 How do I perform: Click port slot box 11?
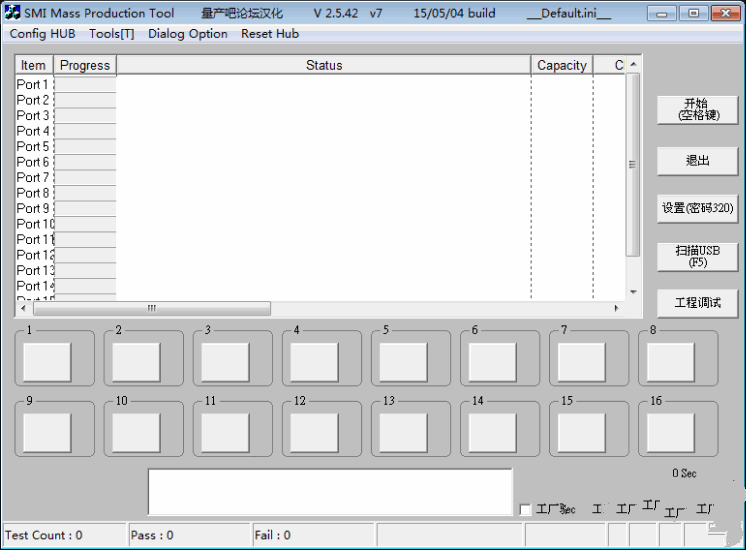point(225,432)
